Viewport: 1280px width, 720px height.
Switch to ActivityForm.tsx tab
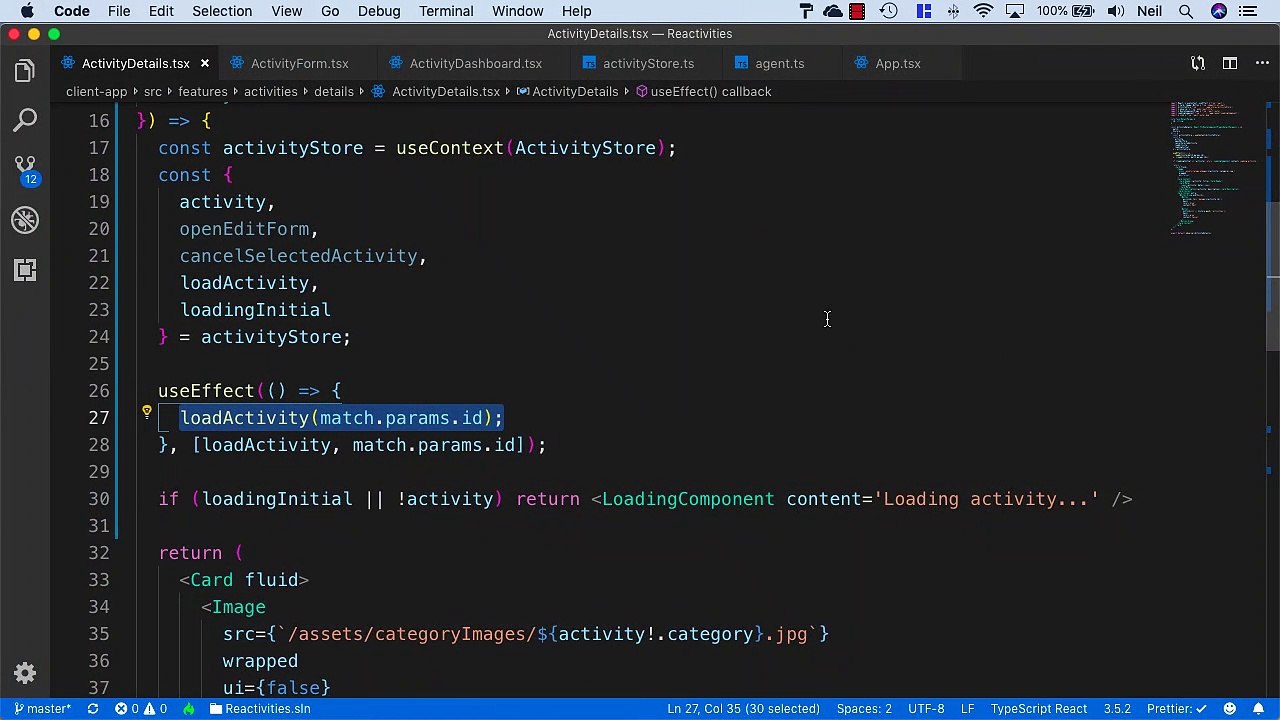tap(299, 63)
